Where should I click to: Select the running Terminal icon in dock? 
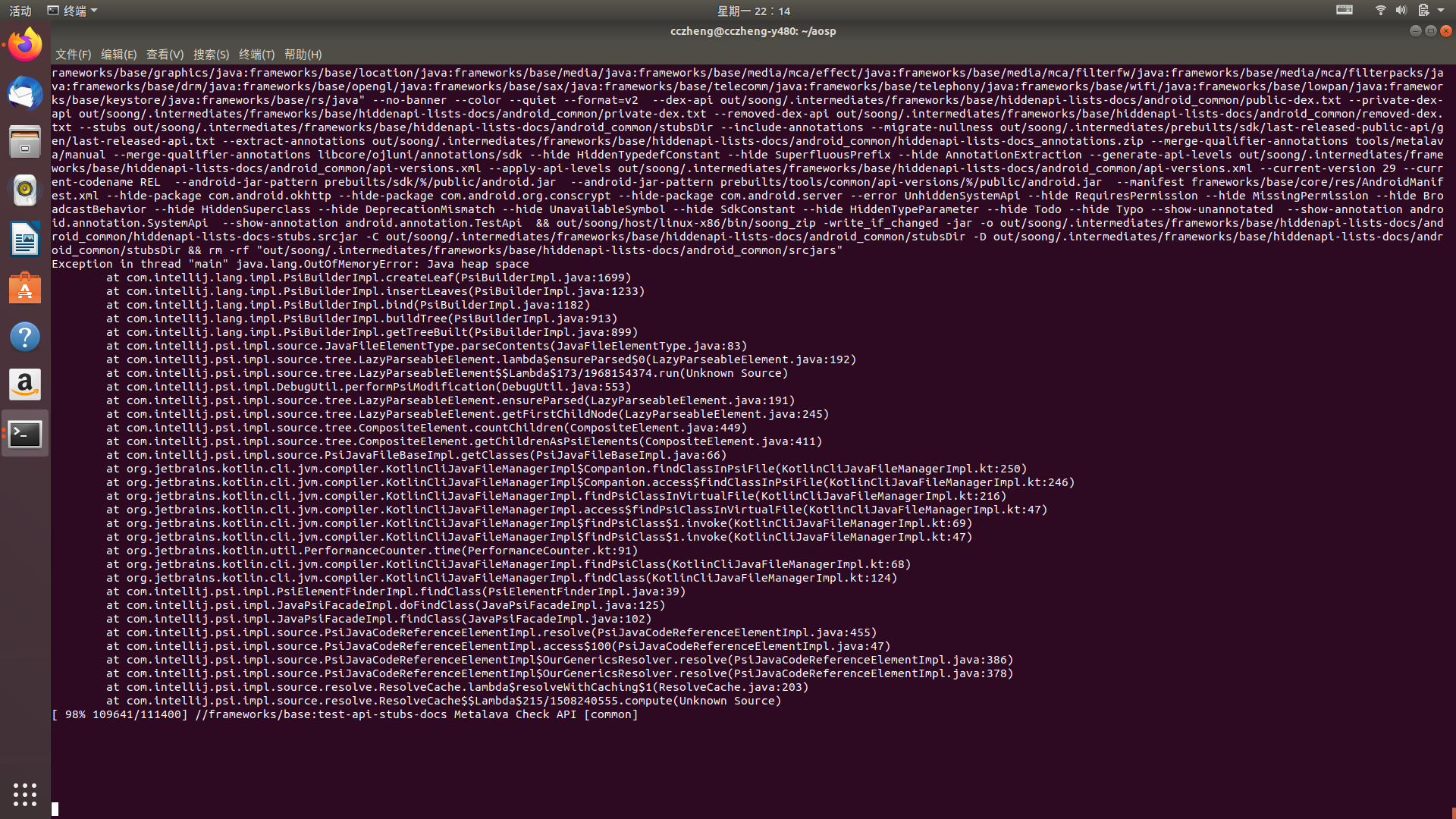25,433
